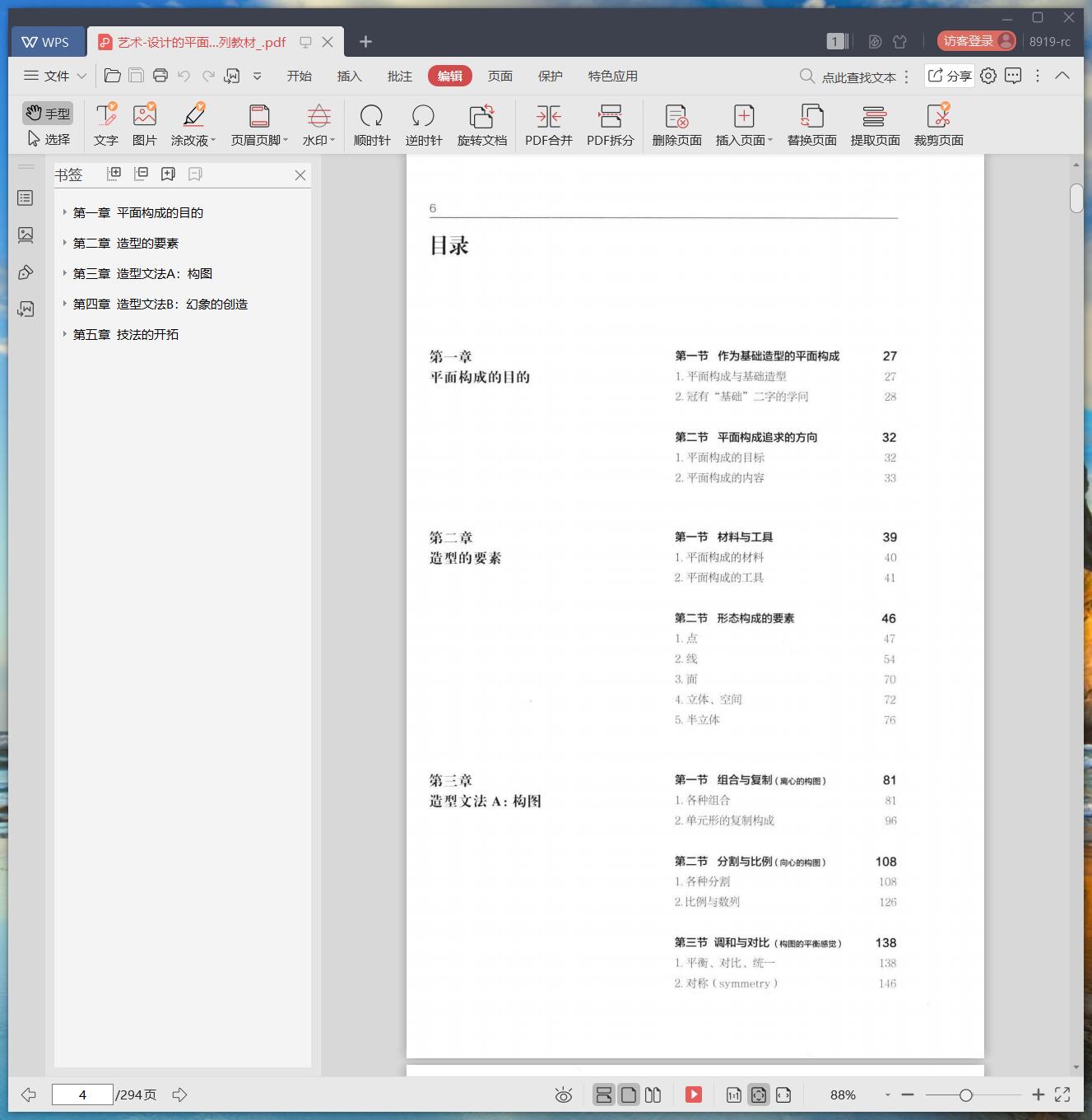
Task: Switch to the 保护 tab
Action: click(x=550, y=76)
